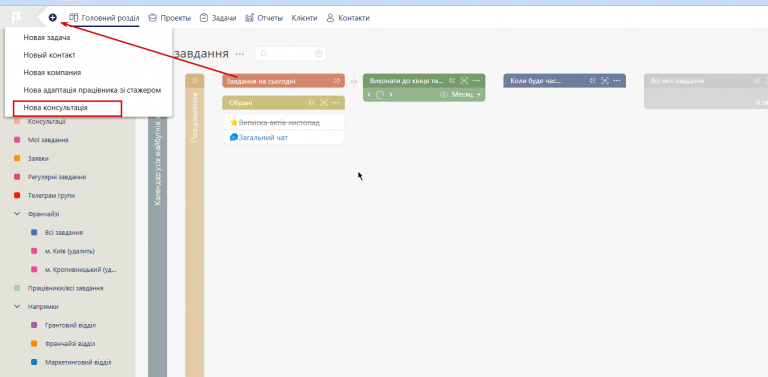Open Маркетинговий відділ in sidebar

click(x=78, y=362)
